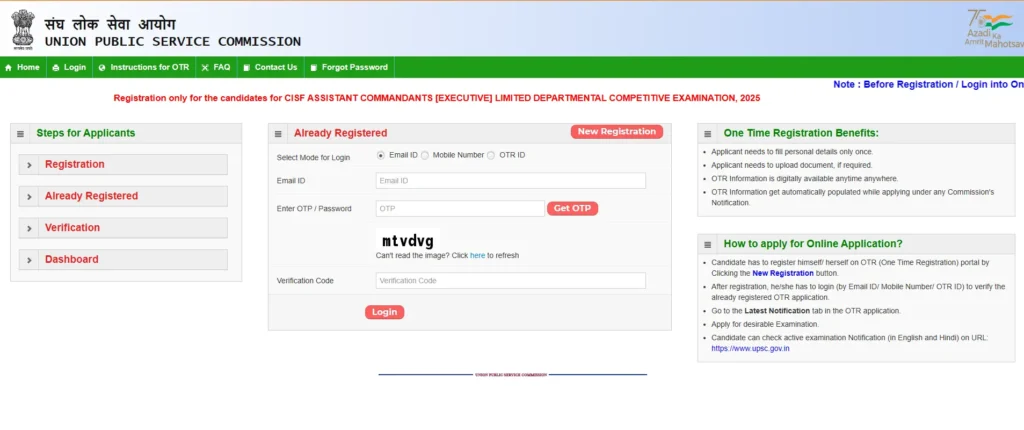Open the https://www.upsc.gov.in link
The width and height of the screenshot is (1024, 430).
pyautogui.click(x=750, y=348)
